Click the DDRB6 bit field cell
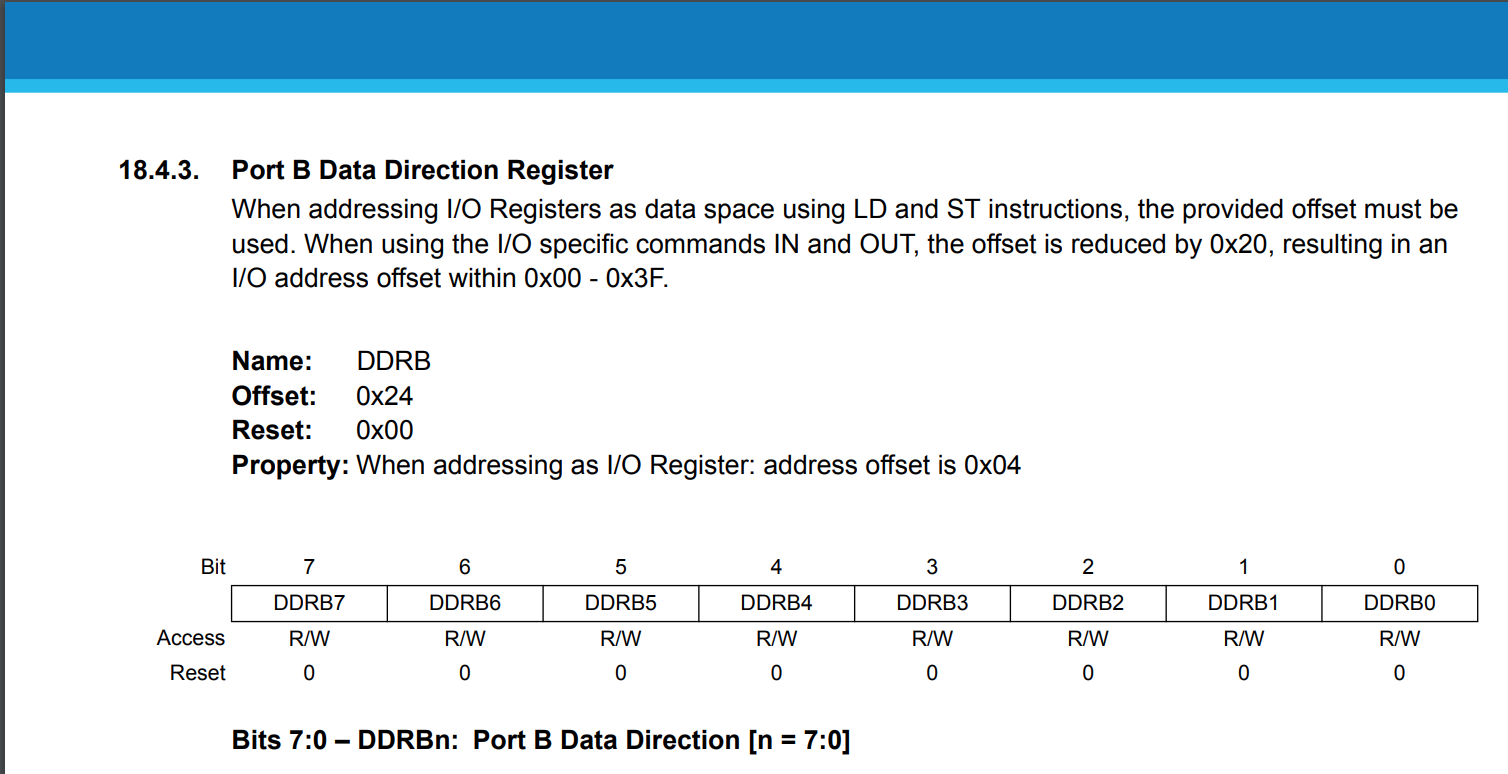Image resolution: width=1508 pixels, height=774 pixels. (x=465, y=603)
